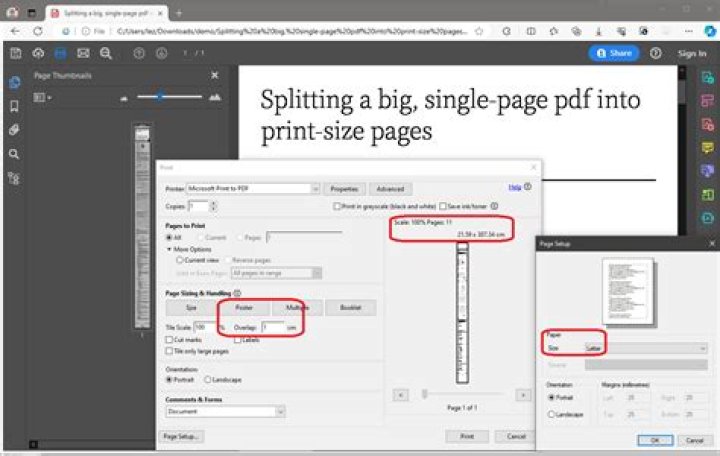Select the Multiple page sizing tab

click(x=297, y=308)
